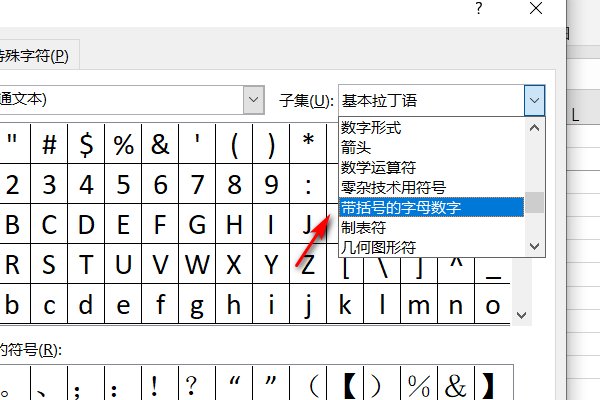This screenshot has width=600, height=400.
Task: Open the dialog help question mark
Action: 479,8
